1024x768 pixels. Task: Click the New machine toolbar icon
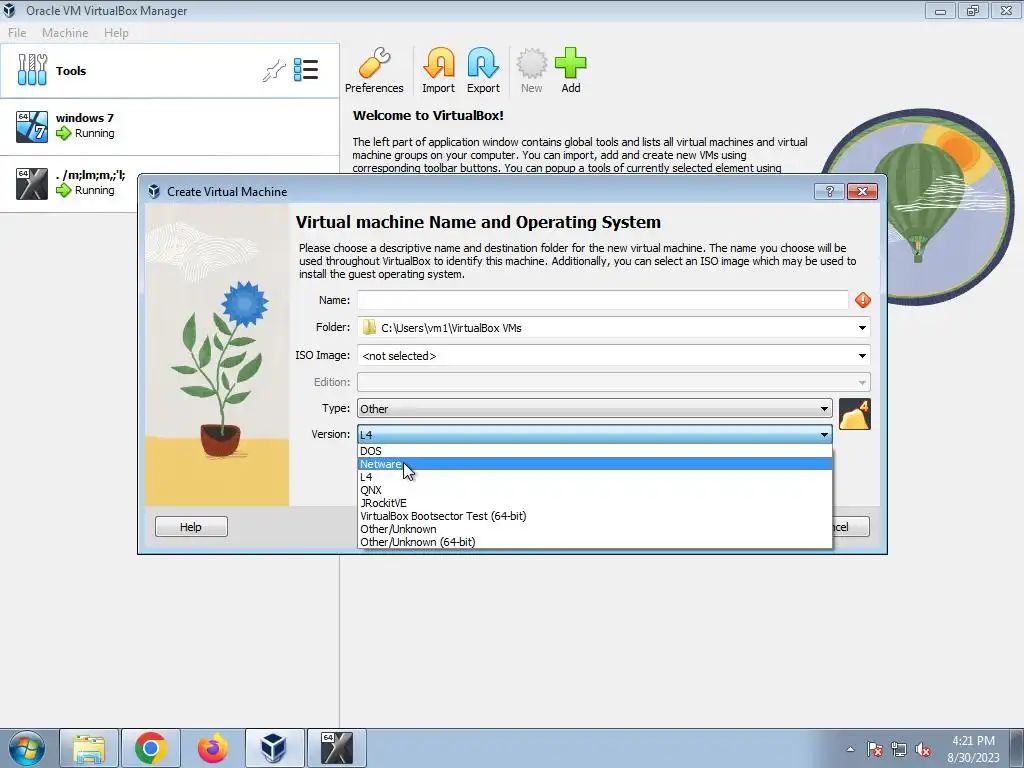coord(532,71)
